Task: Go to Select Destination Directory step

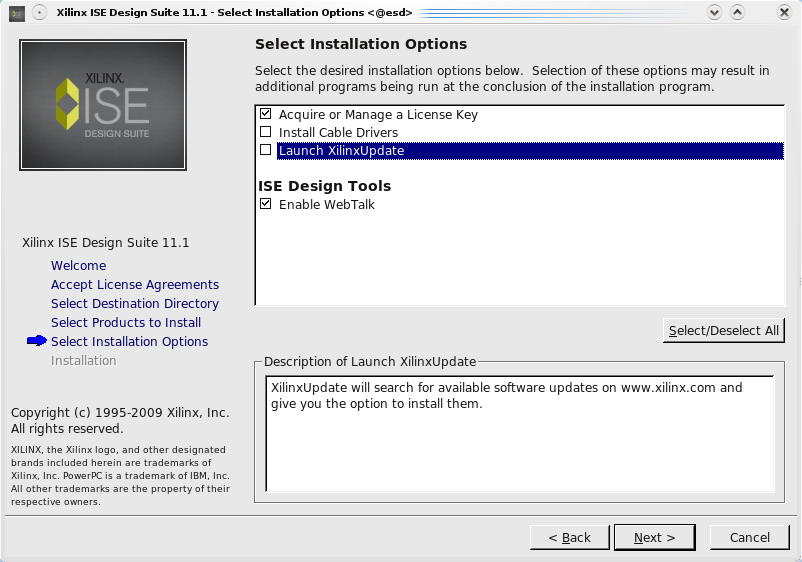Action: [x=135, y=303]
